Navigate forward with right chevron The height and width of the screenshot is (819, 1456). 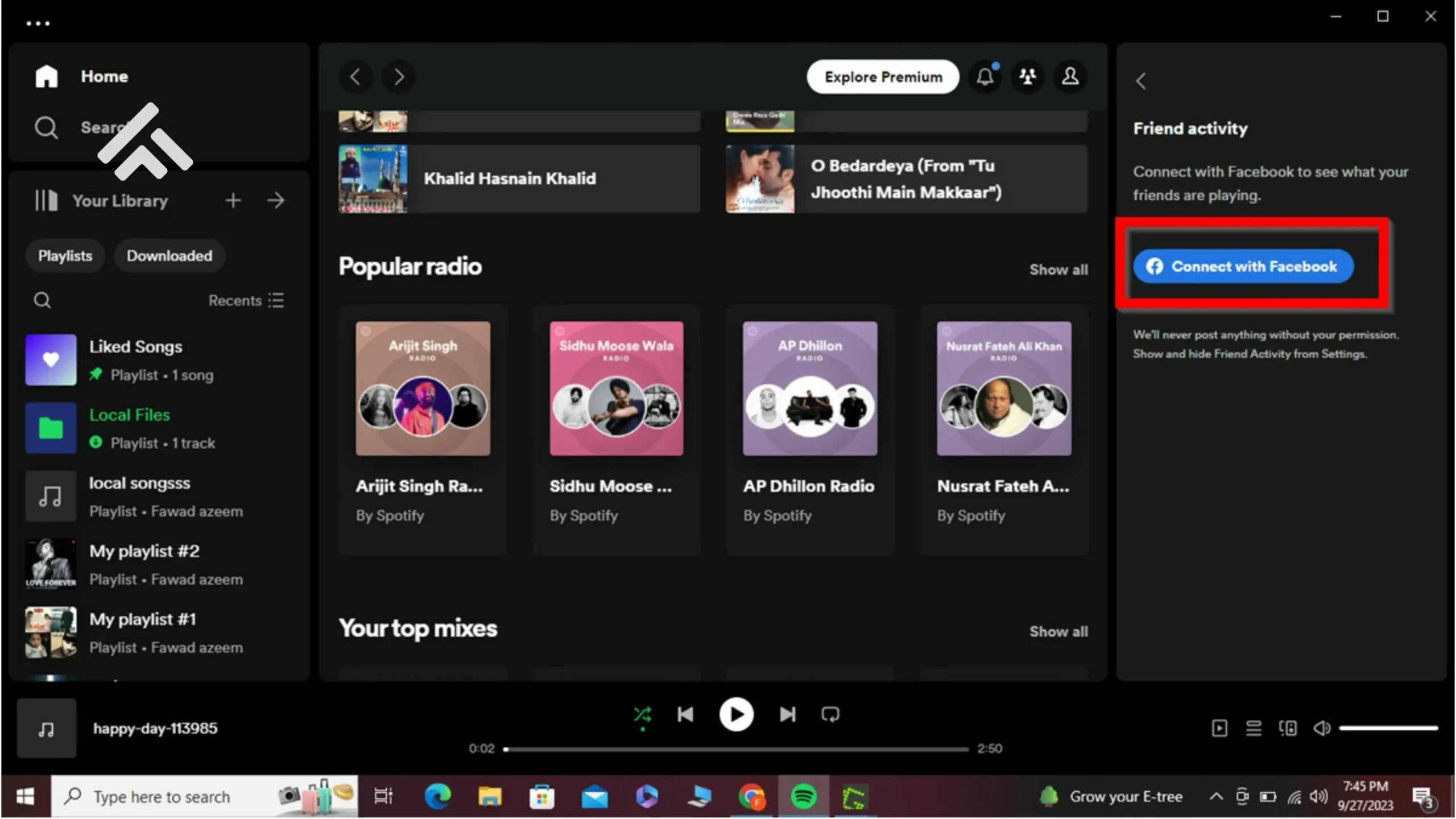point(399,77)
